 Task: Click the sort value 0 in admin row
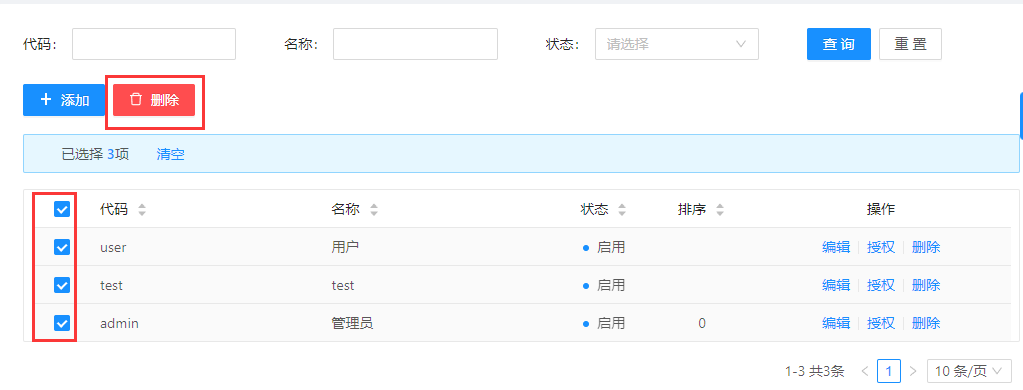[x=702, y=323]
